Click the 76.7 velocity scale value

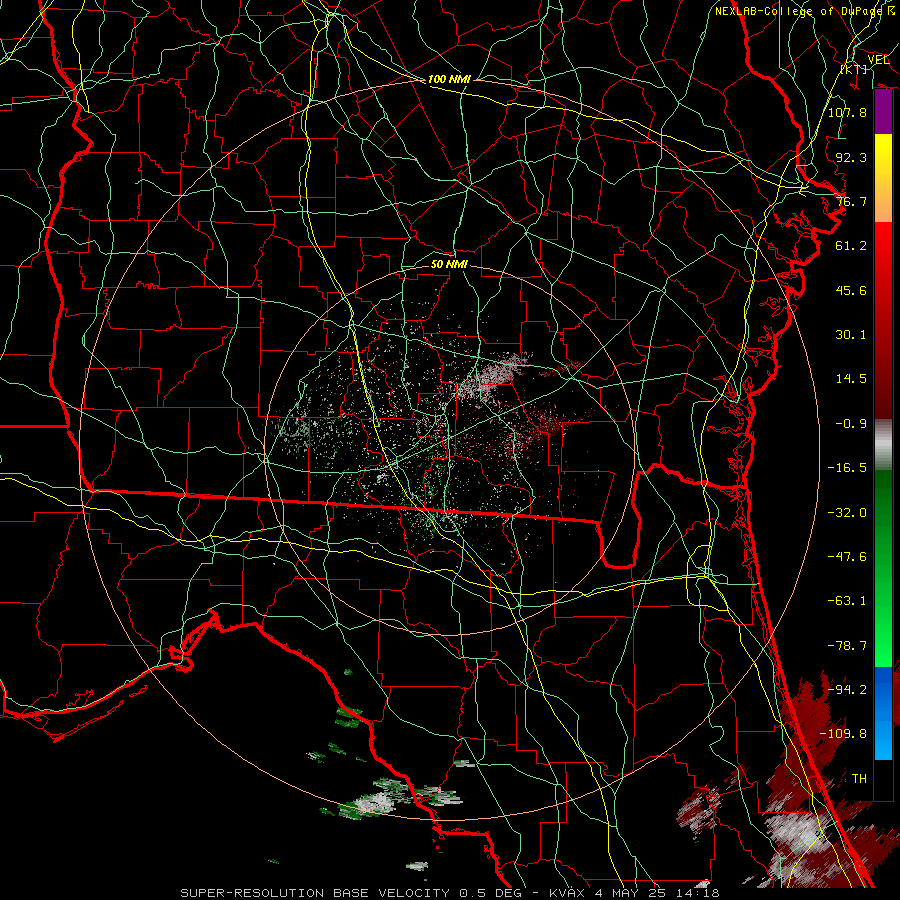pyautogui.click(x=851, y=201)
